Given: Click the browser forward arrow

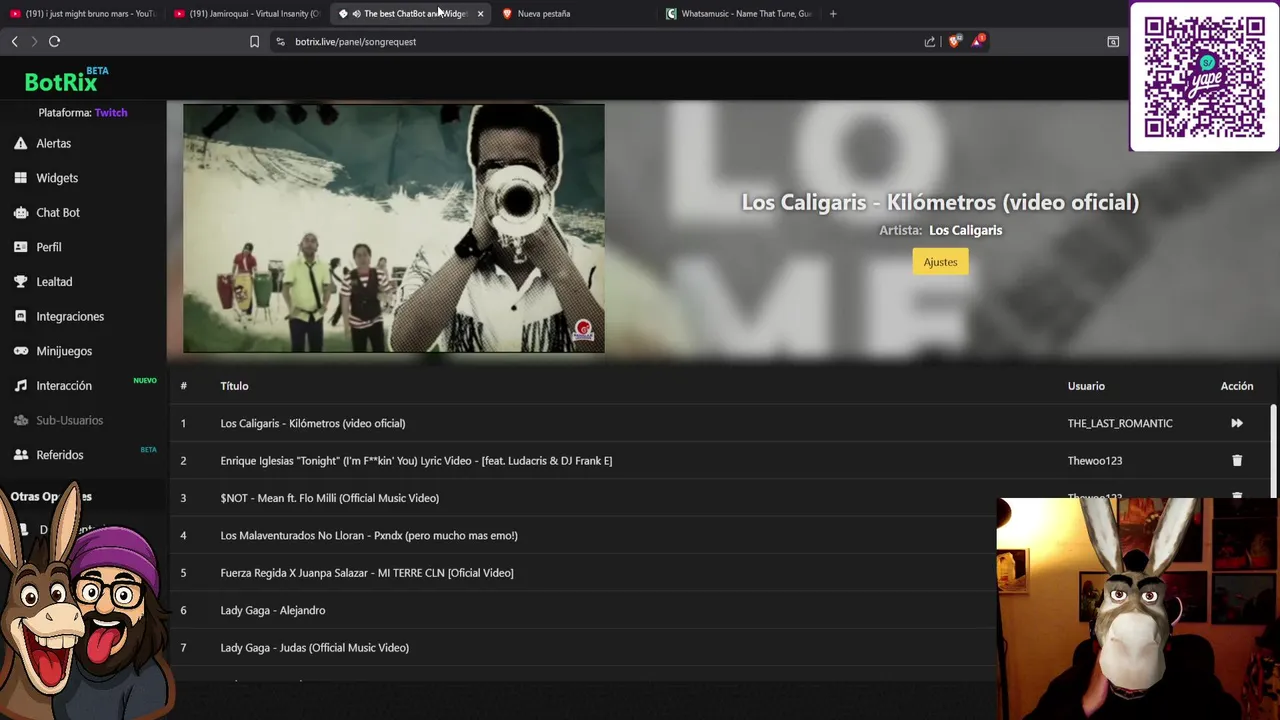Looking at the screenshot, I should coord(34,41).
